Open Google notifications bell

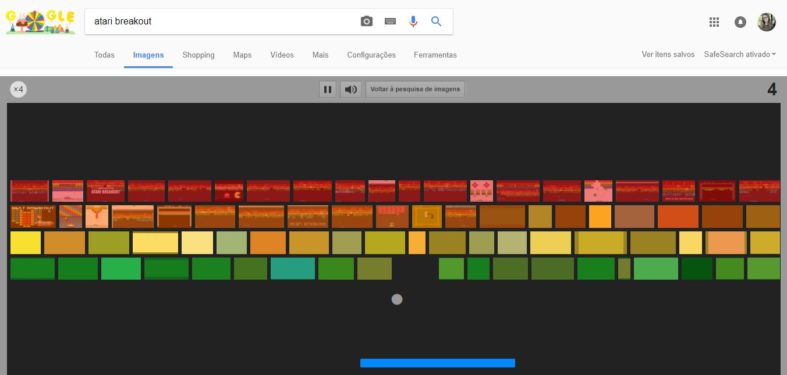point(740,22)
